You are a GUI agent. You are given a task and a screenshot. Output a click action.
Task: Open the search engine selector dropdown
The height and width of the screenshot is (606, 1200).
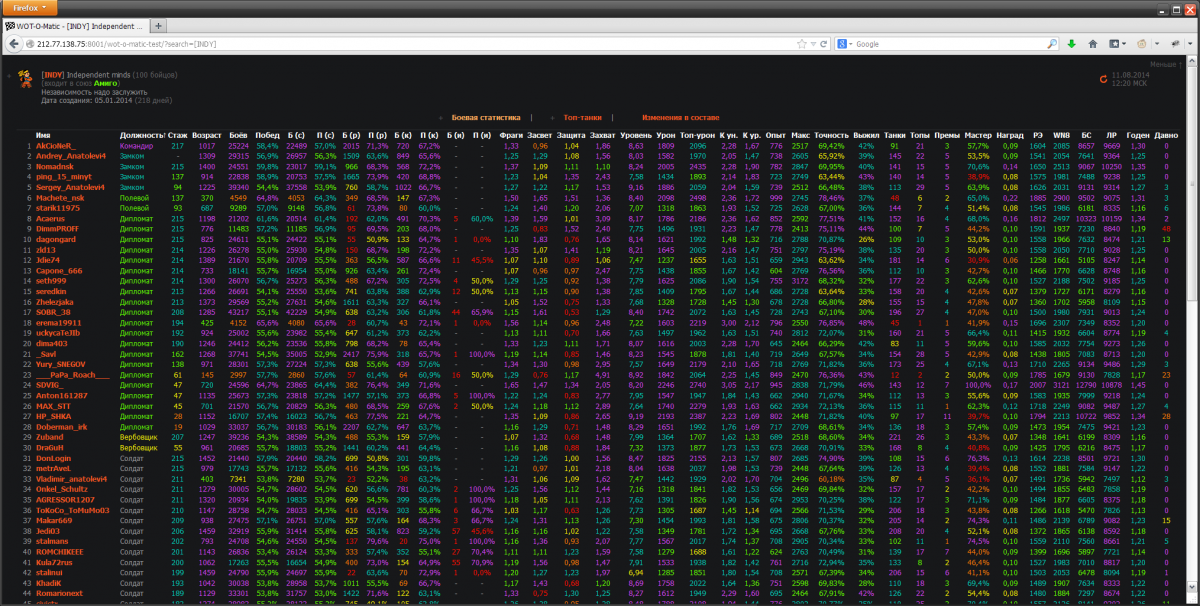point(846,44)
